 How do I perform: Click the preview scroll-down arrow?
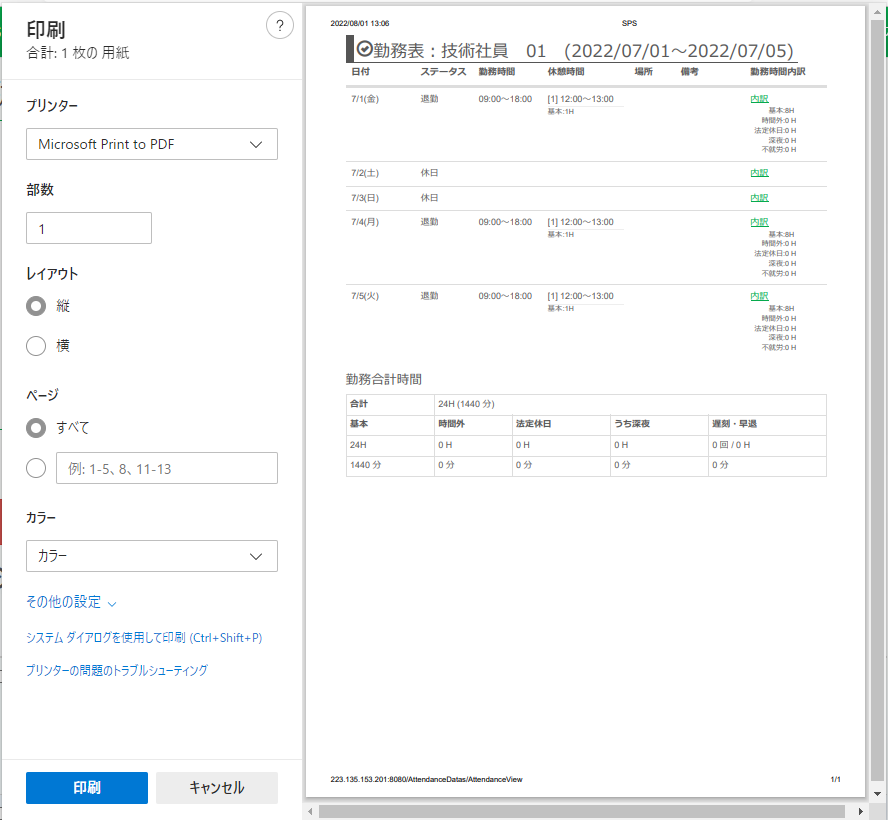[x=877, y=793]
